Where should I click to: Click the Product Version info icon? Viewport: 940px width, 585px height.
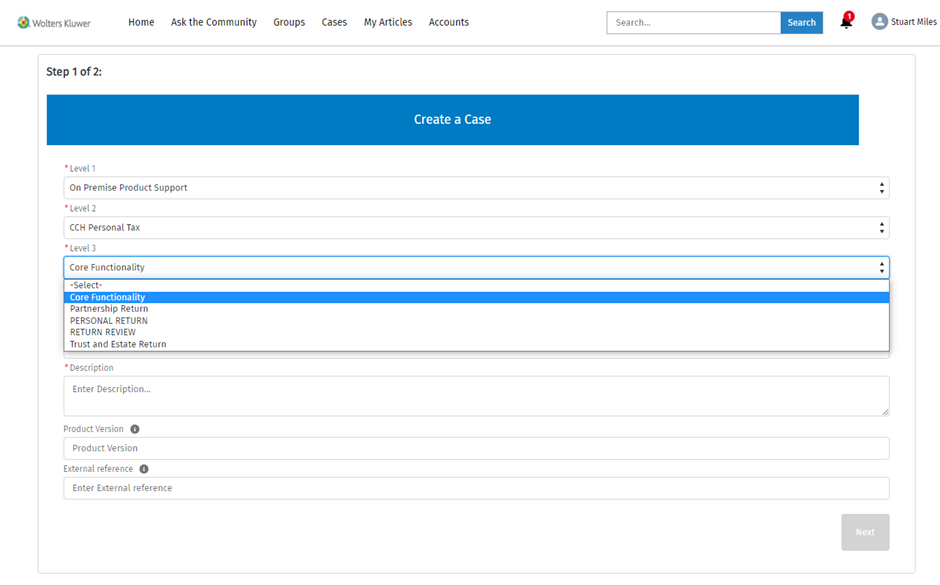tap(135, 429)
